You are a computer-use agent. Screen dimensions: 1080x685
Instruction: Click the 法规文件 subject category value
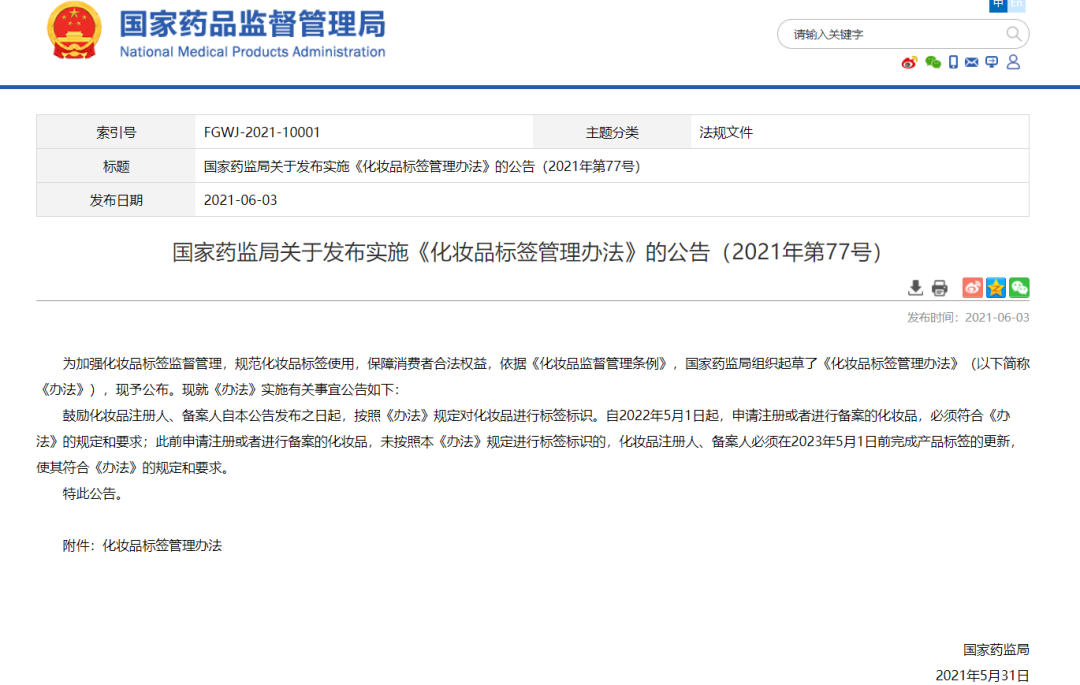726,132
